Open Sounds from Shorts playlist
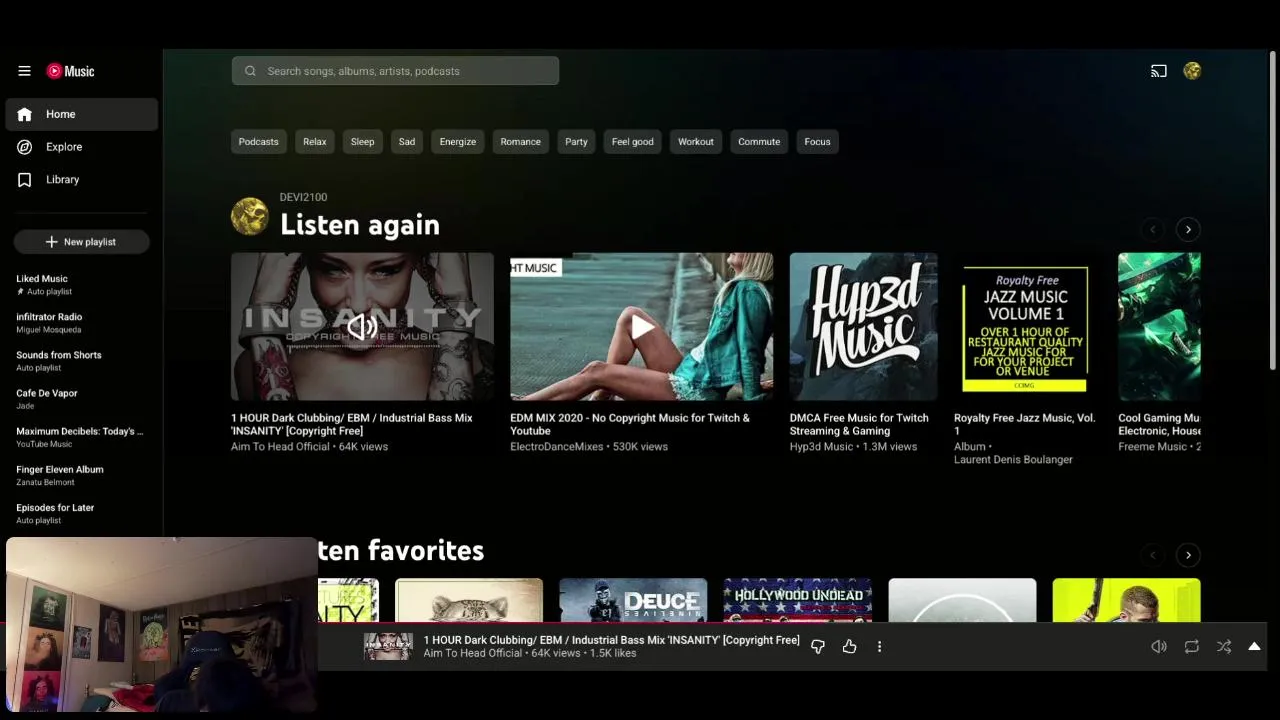The width and height of the screenshot is (1280, 720). pos(82,361)
